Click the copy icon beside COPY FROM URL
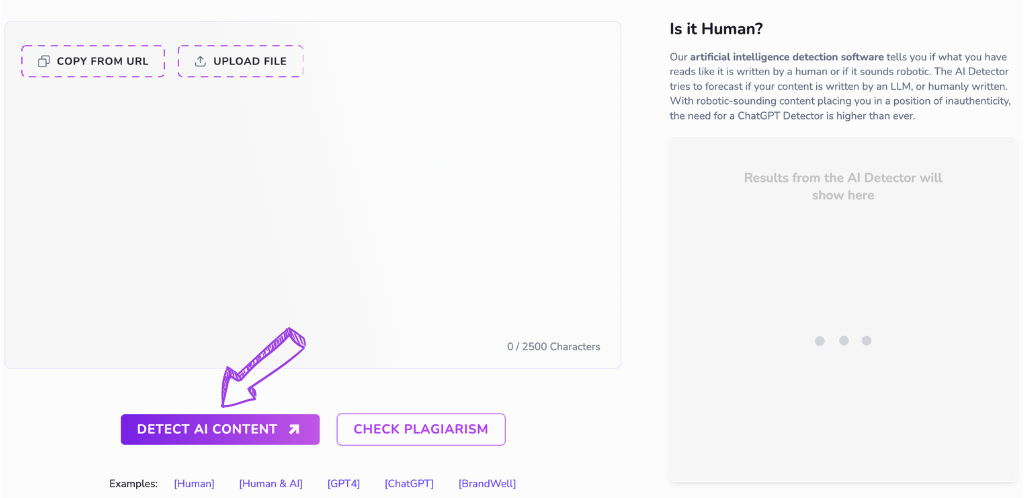The height and width of the screenshot is (498, 1024). (x=43, y=61)
